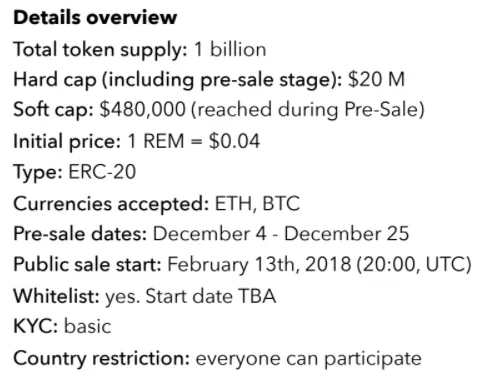Select the ERC-20 token type text
The width and height of the screenshot is (500, 376).
point(102,172)
